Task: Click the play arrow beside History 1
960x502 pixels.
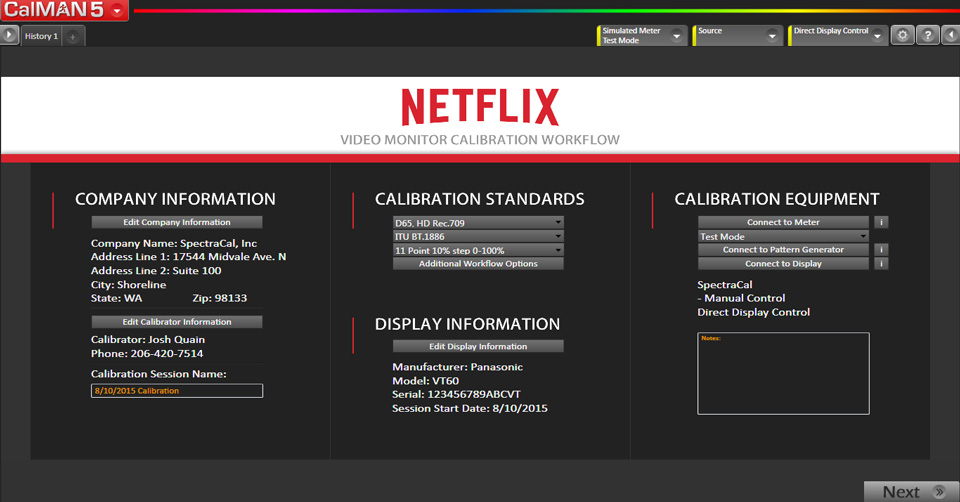Action: [x=9, y=35]
